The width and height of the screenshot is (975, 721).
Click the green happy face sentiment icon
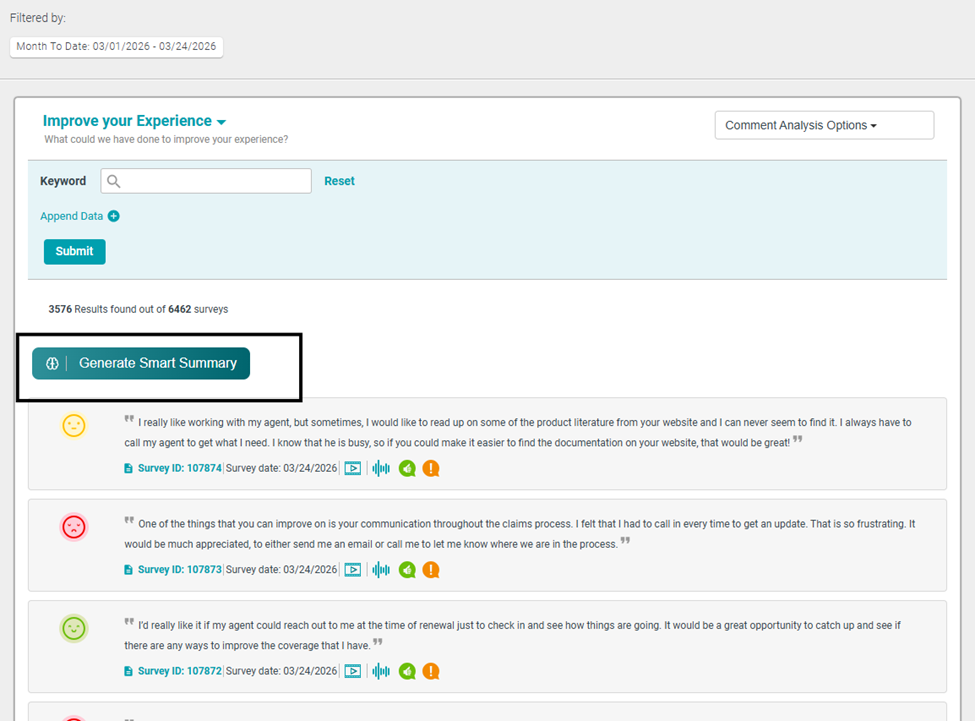[74, 628]
